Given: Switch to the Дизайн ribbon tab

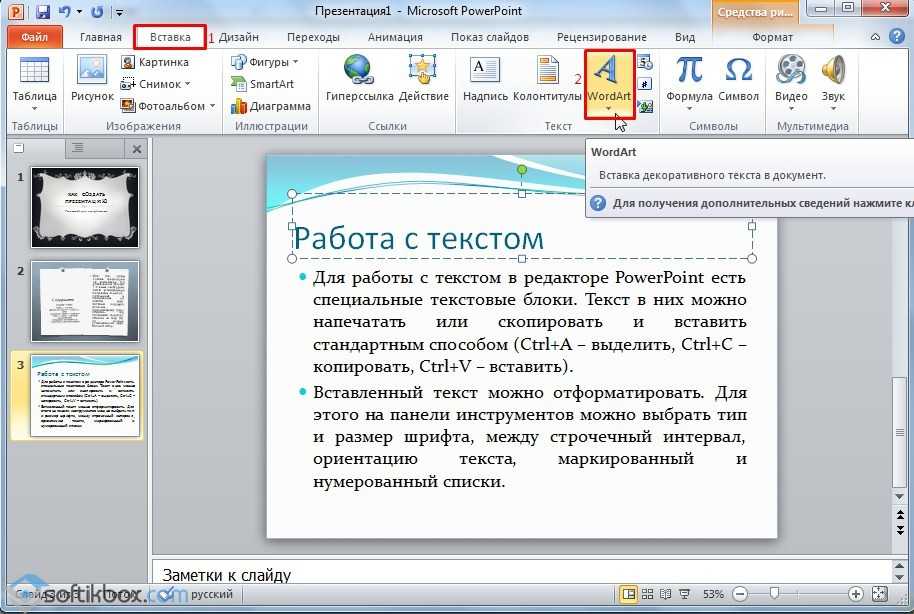Looking at the screenshot, I should click(238, 37).
